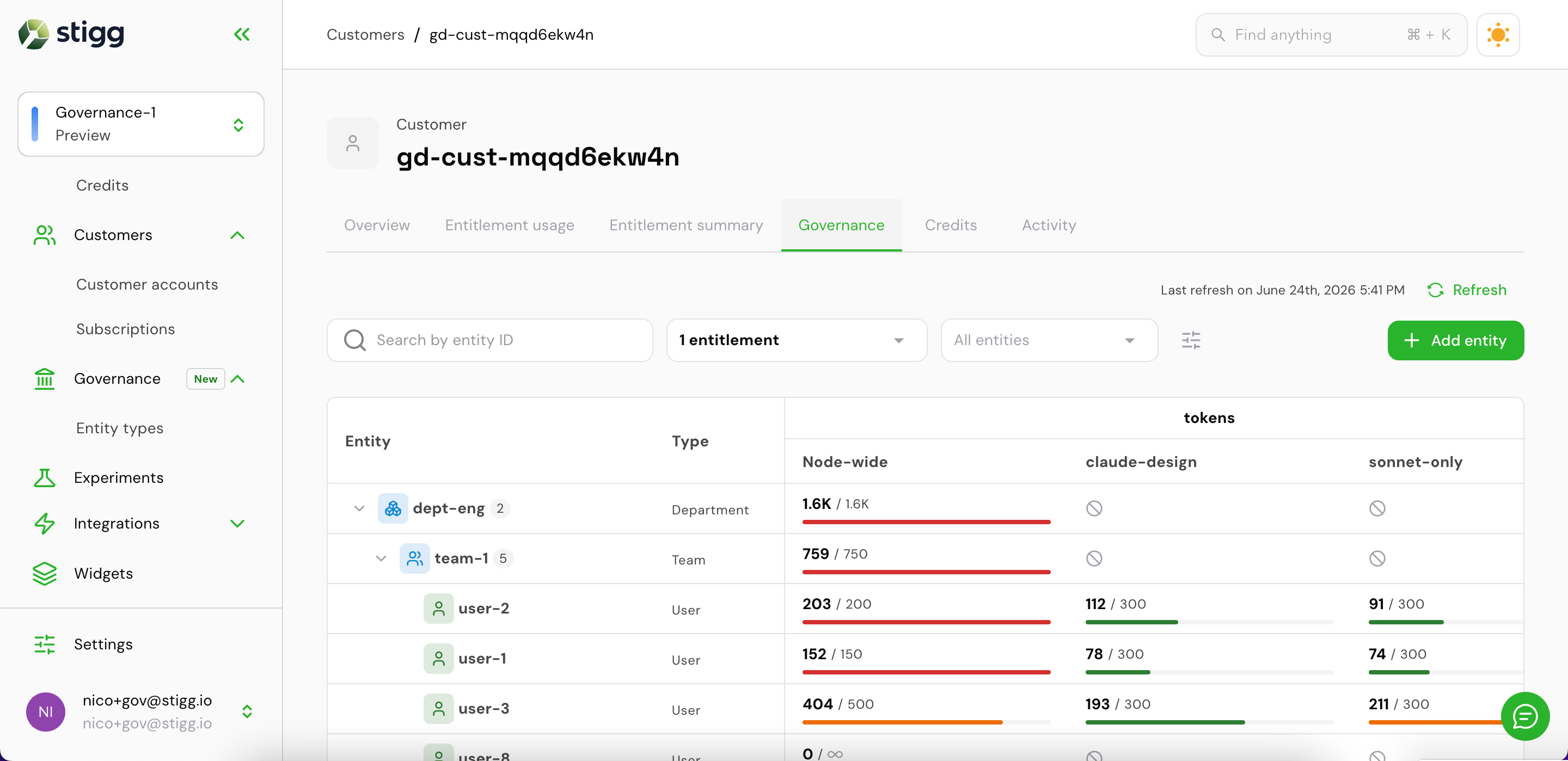Open Customer accounts in sidebar

[146, 285]
